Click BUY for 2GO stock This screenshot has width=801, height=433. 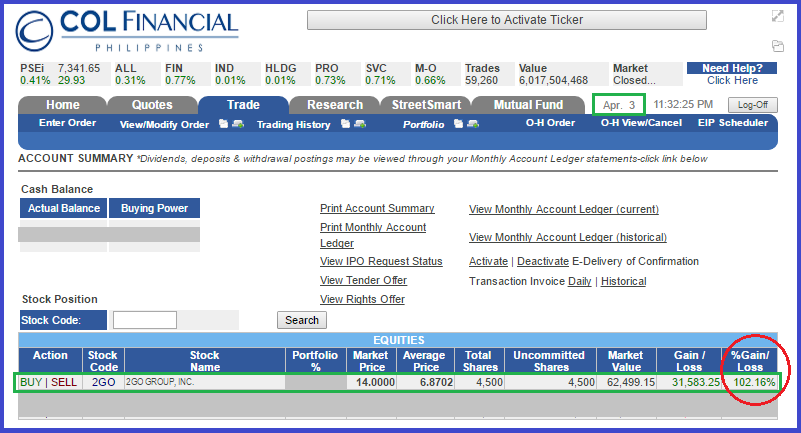31,382
